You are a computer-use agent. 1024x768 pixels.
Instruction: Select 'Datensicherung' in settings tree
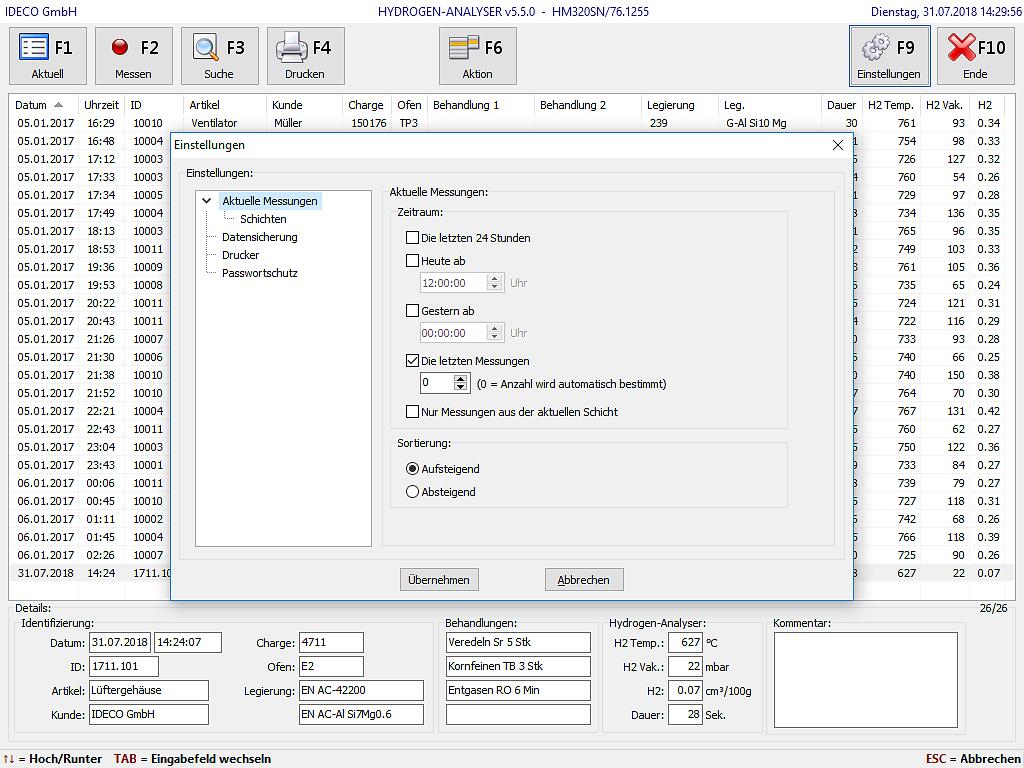pyautogui.click(x=259, y=237)
